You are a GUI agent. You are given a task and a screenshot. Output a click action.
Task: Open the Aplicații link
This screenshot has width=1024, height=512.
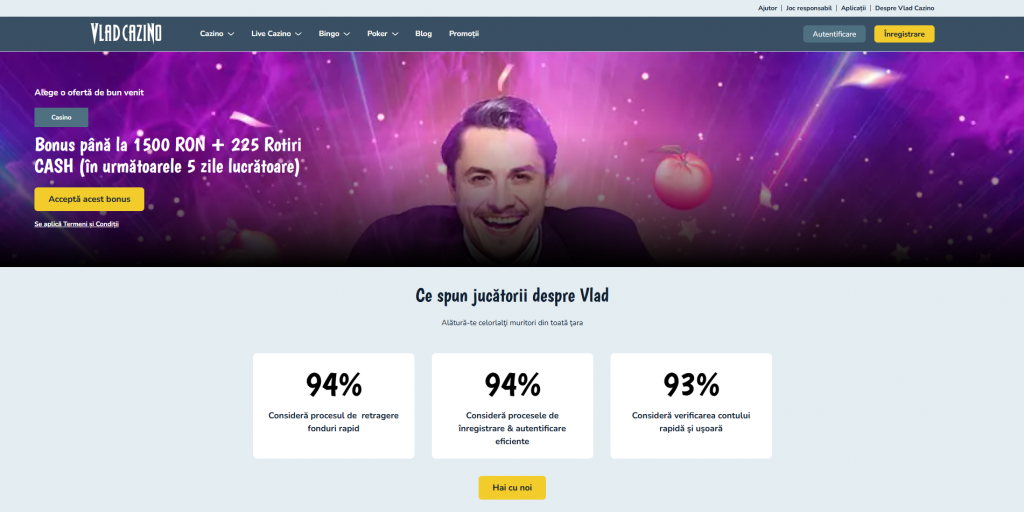click(x=853, y=8)
